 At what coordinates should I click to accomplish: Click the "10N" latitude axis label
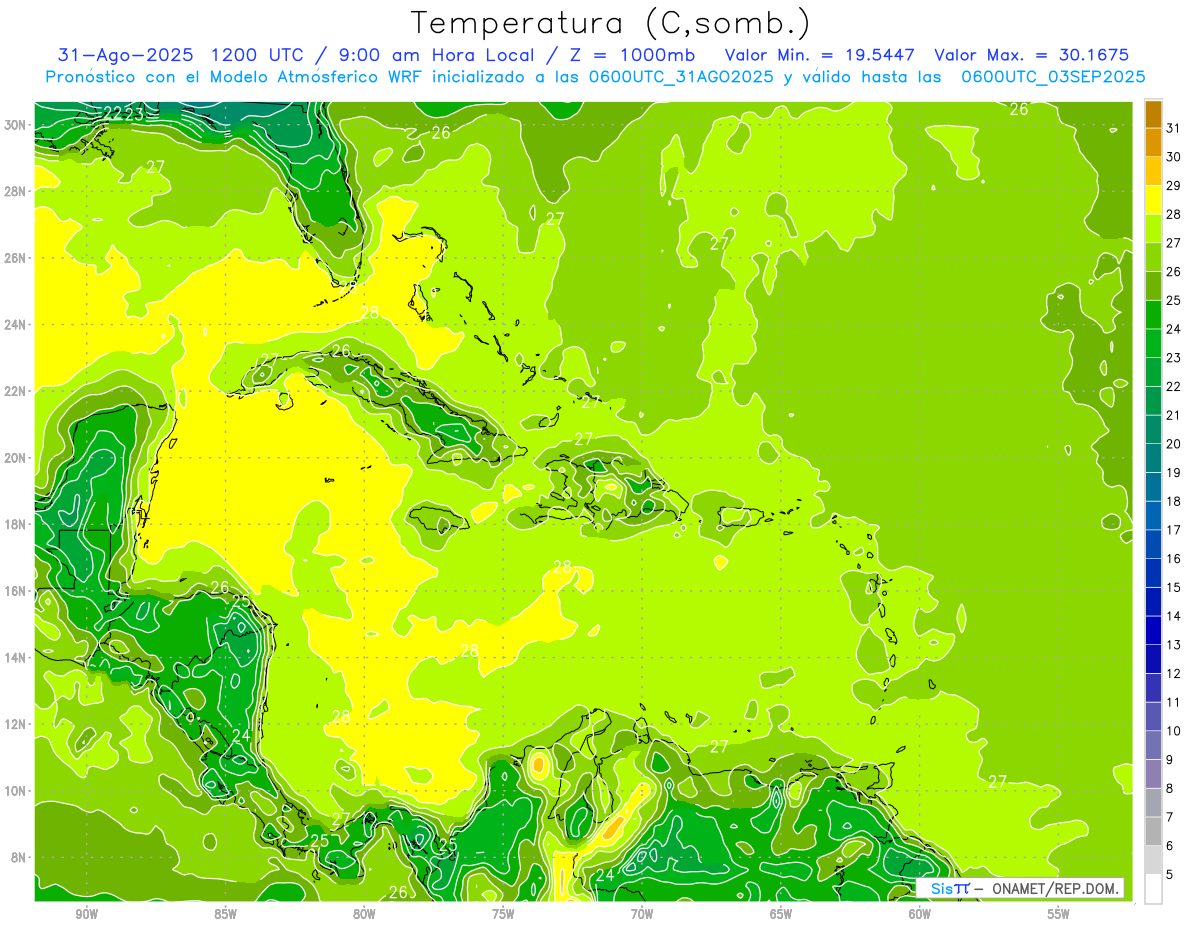coord(15,791)
